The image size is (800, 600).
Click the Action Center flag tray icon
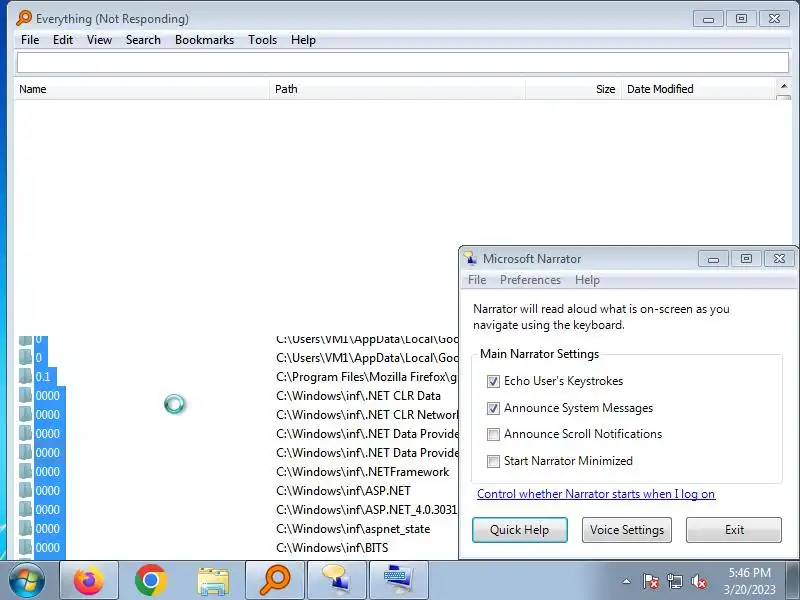651,581
